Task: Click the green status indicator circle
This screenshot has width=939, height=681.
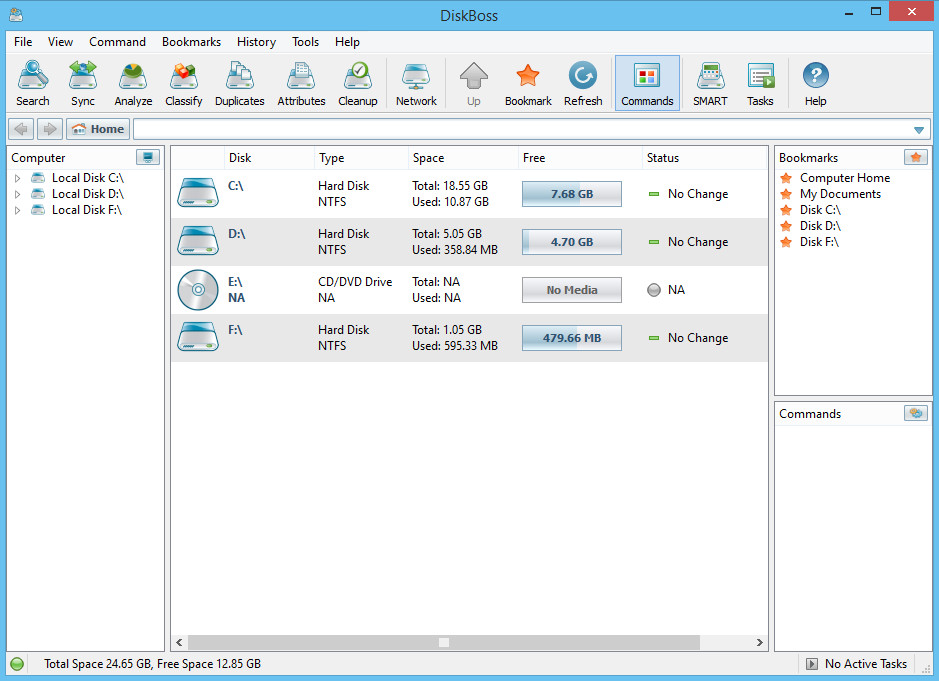Action: [17, 664]
